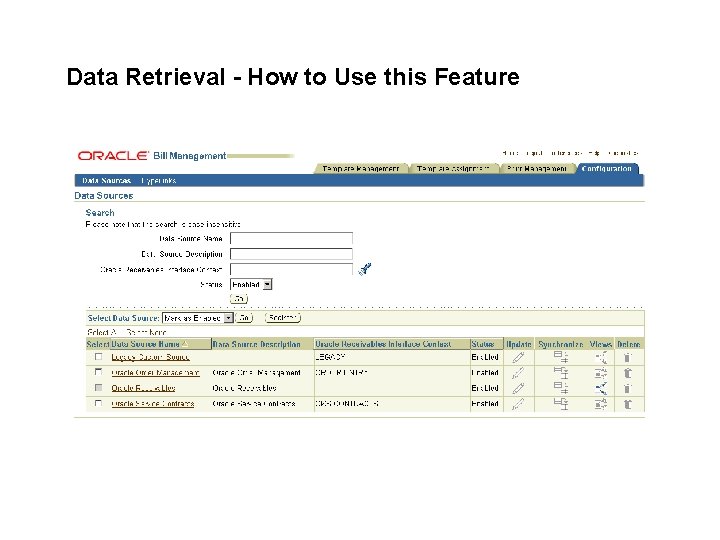Open Views for Oracle Order Management
Screen dimensions: 720x540
pos(601,373)
